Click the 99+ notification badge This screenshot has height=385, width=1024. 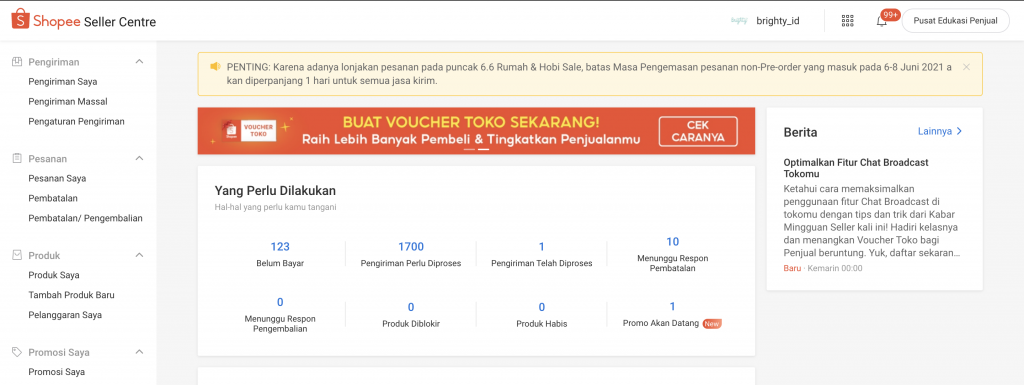pos(890,14)
